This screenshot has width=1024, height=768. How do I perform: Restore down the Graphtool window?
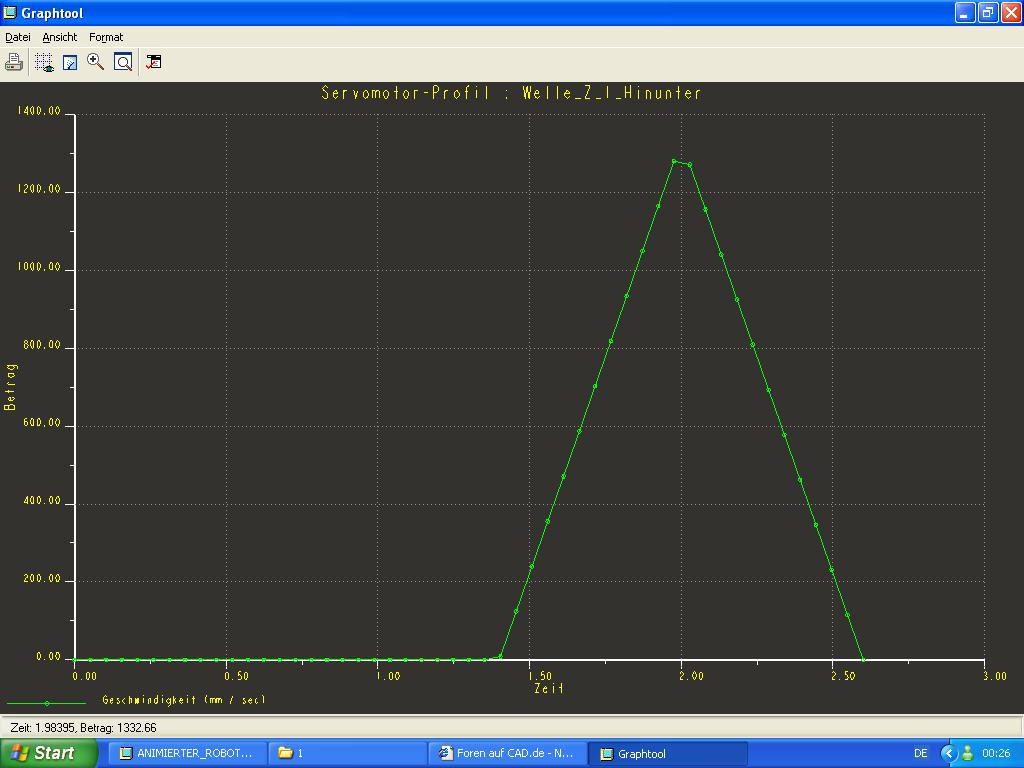[988, 12]
